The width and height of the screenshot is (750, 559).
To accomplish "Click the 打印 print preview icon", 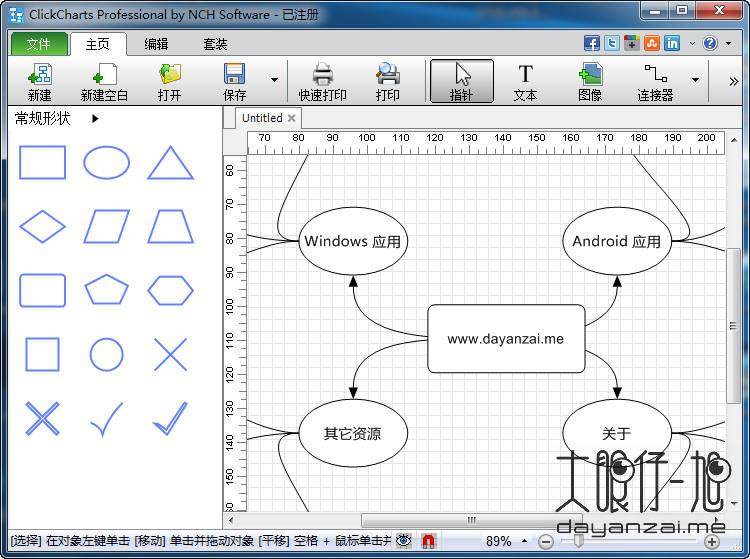I will pos(387,82).
